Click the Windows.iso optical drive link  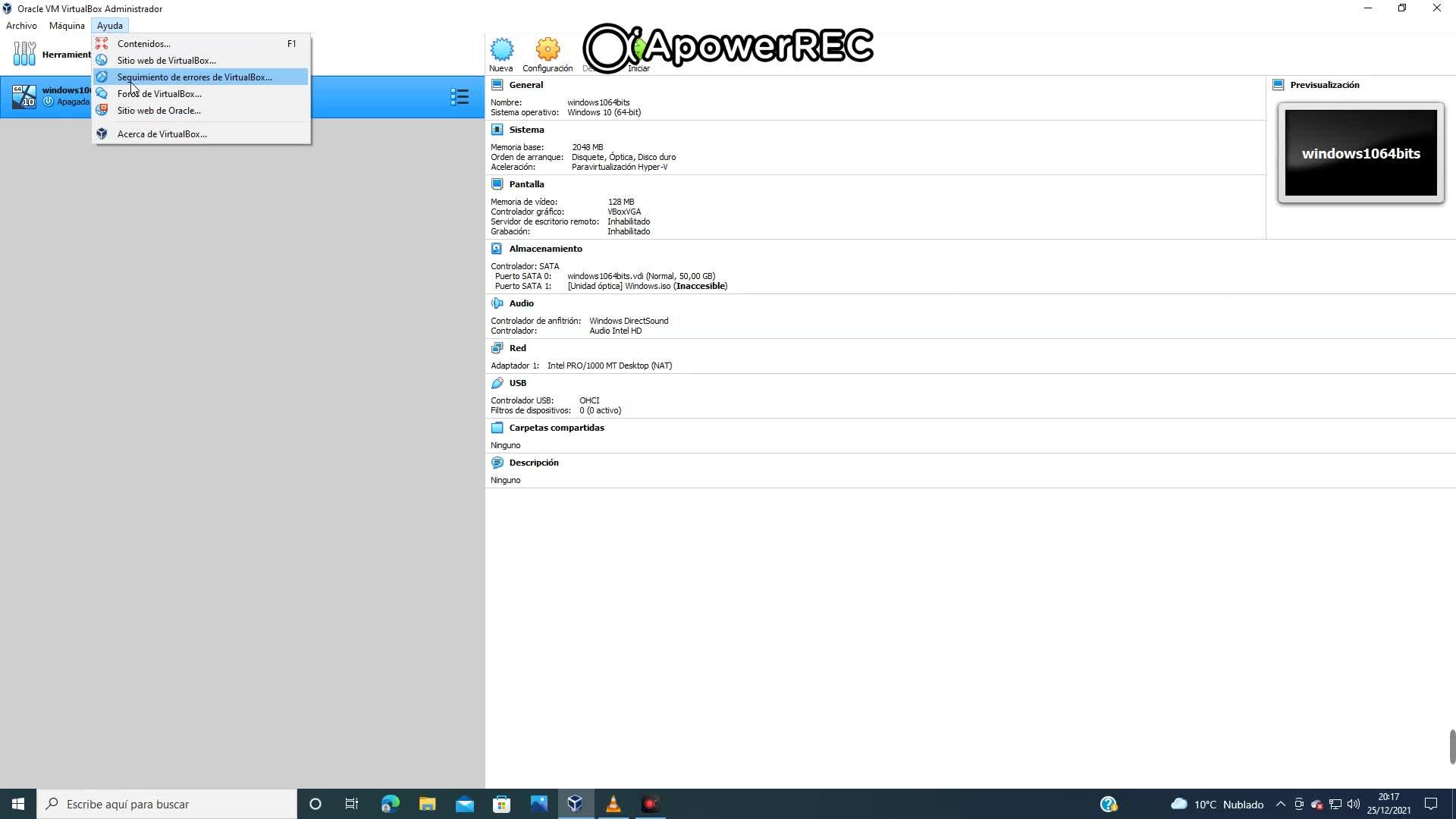coord(647,286)
